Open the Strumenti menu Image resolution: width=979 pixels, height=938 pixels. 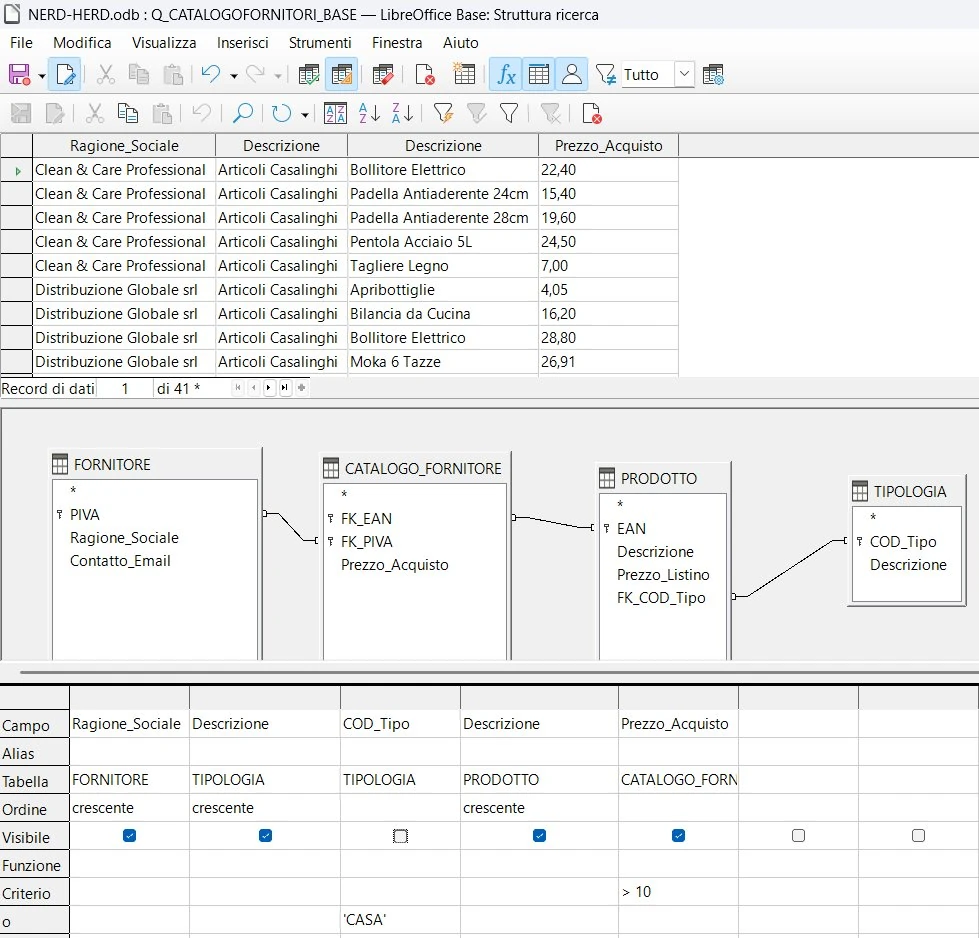point(320,42)
